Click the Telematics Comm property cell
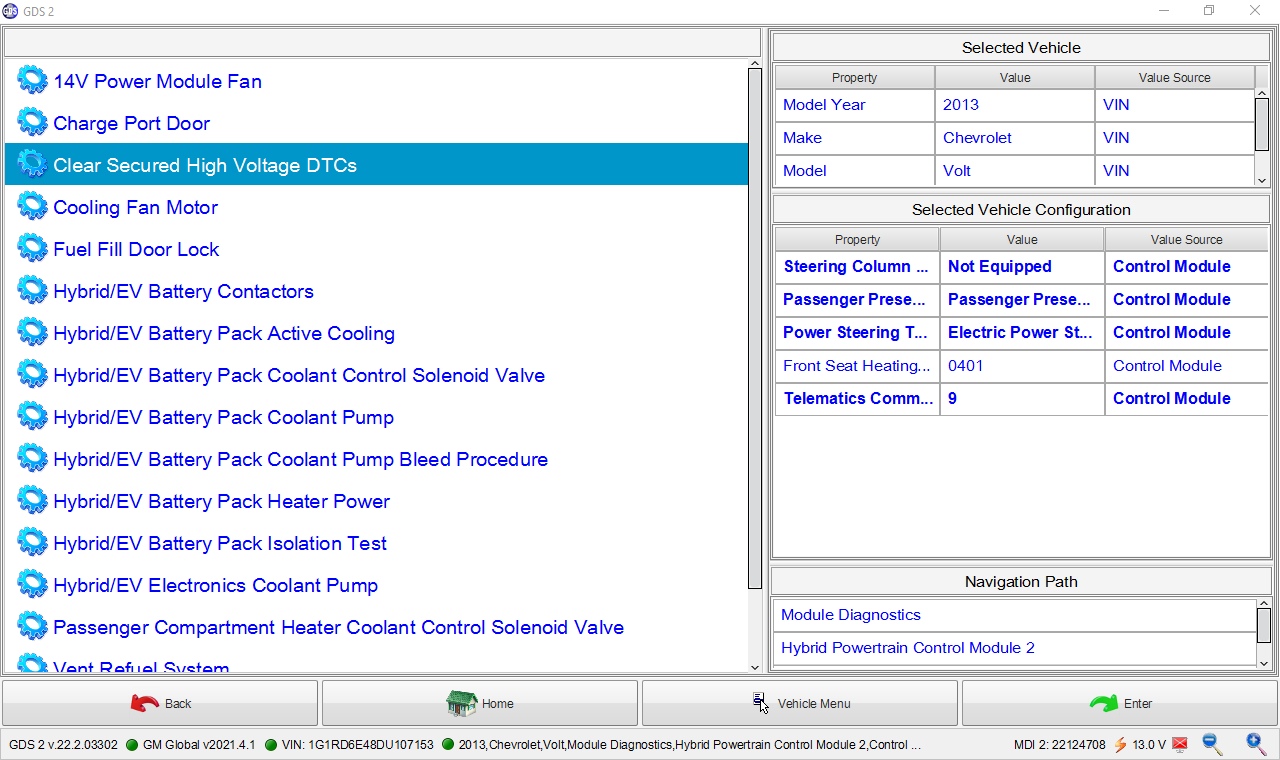1280x760 pixels. (857, 399)
